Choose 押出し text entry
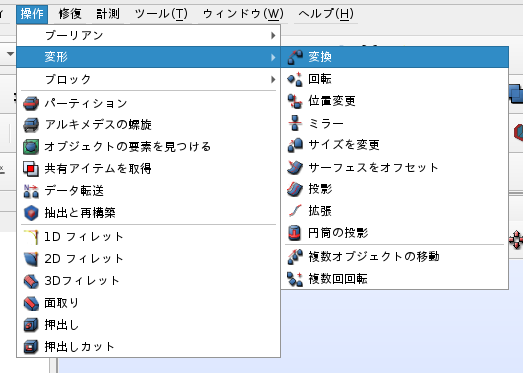Screen dimensions: 523x373 [62, 325]
